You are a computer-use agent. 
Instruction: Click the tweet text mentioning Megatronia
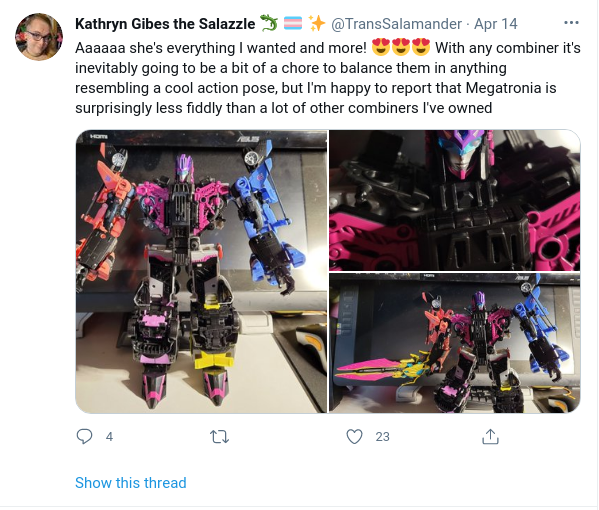[328, 78]
